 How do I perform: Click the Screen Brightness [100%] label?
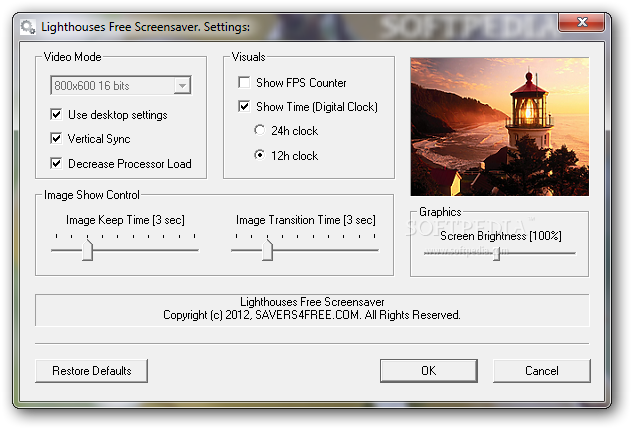pos(501,236)
